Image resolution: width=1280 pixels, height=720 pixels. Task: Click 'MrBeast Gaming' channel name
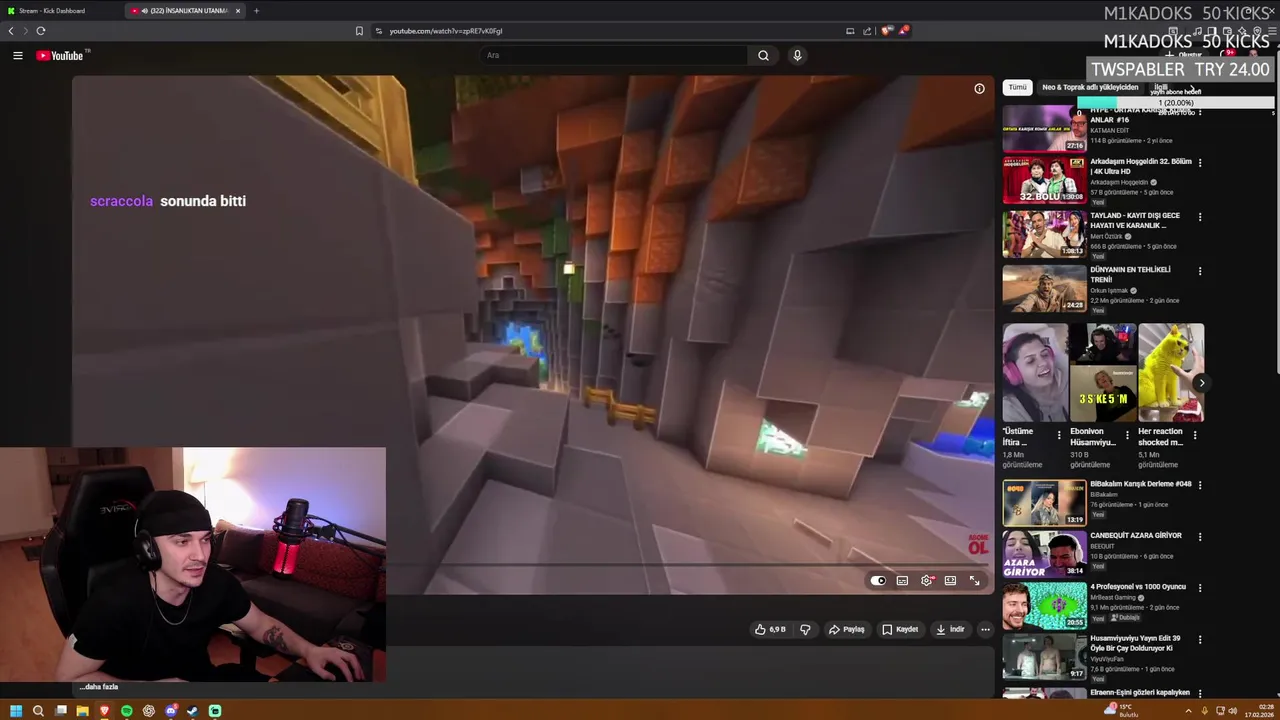pos(1113,597)
